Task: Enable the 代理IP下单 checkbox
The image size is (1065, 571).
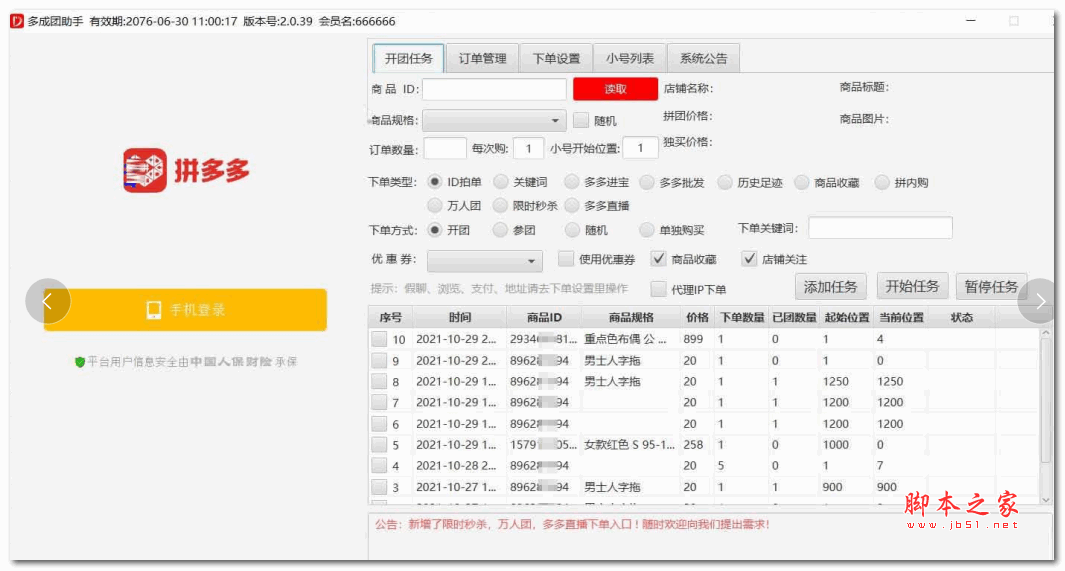Action: click(658, 289)
